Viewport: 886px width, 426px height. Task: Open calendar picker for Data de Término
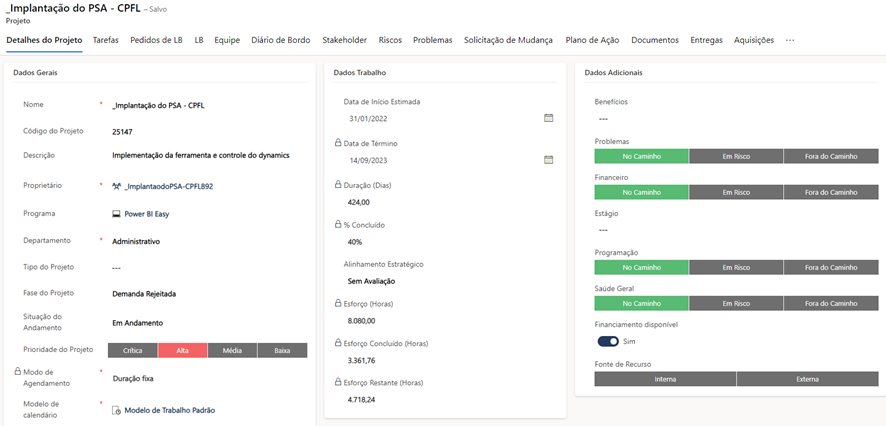pos(548,160)
